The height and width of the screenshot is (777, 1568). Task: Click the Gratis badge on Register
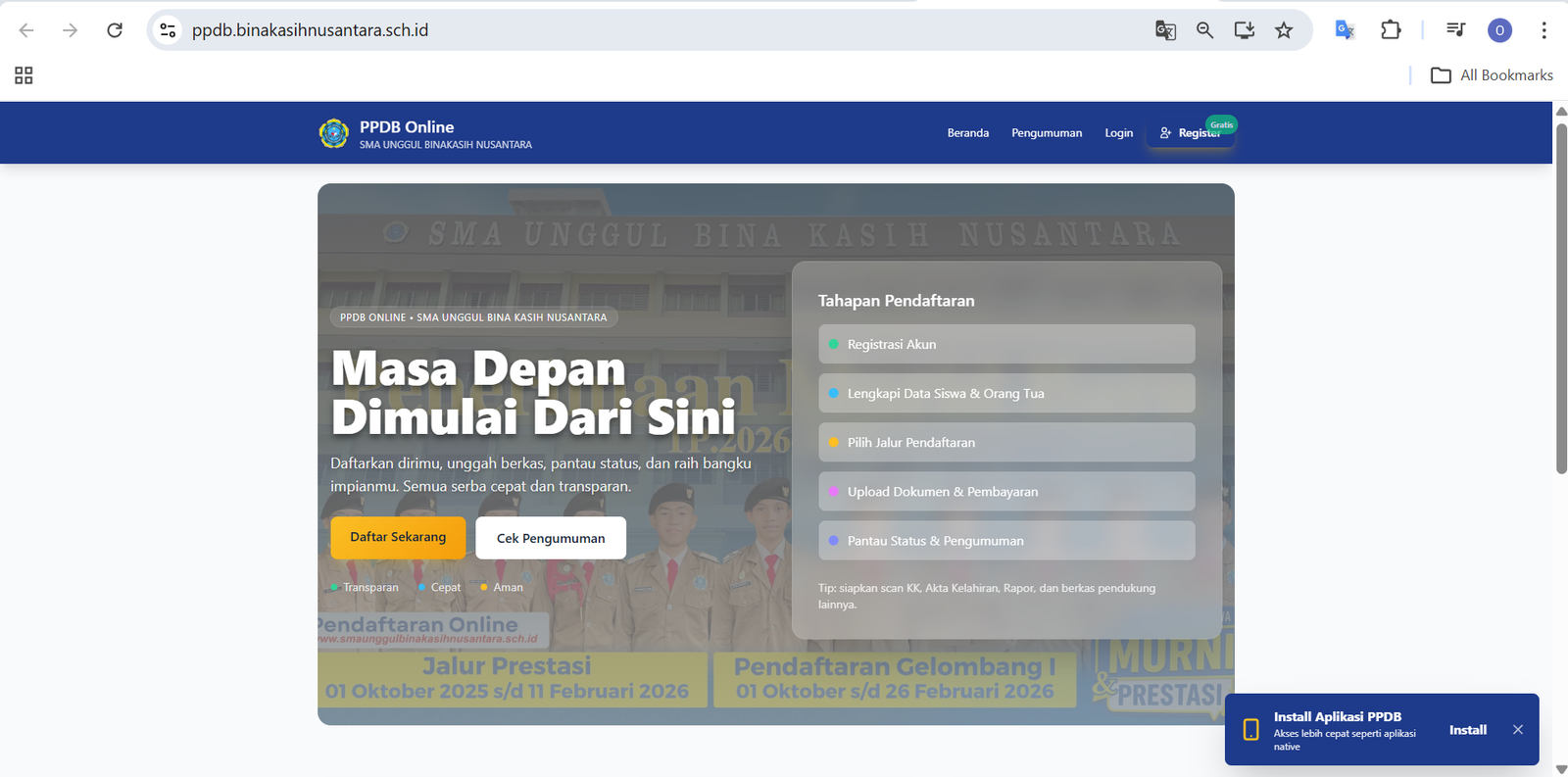coord(1221,124)
